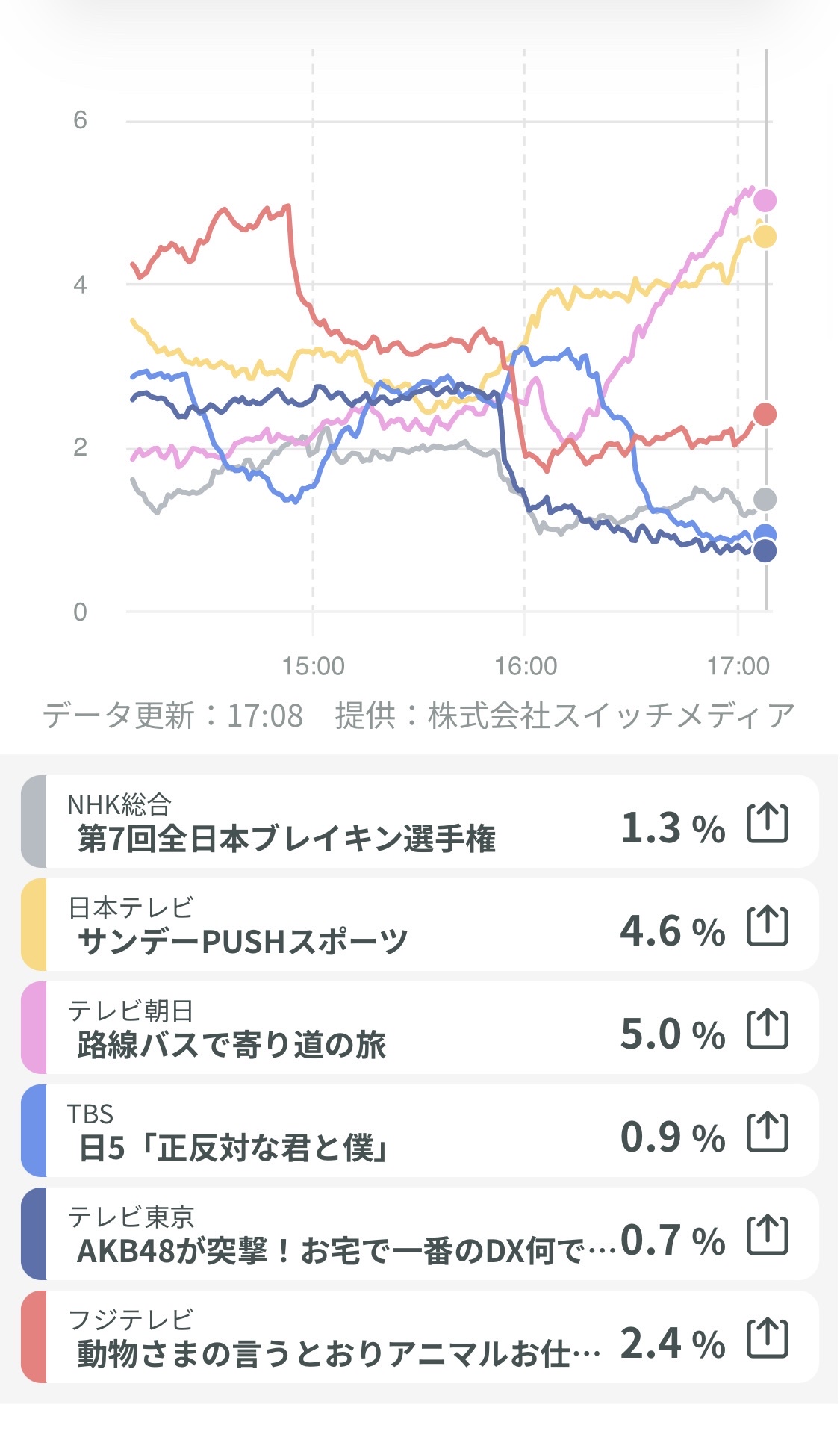Tap share icon for NHK総合 row
This screenshot has height=1431, width=840.
768,823
